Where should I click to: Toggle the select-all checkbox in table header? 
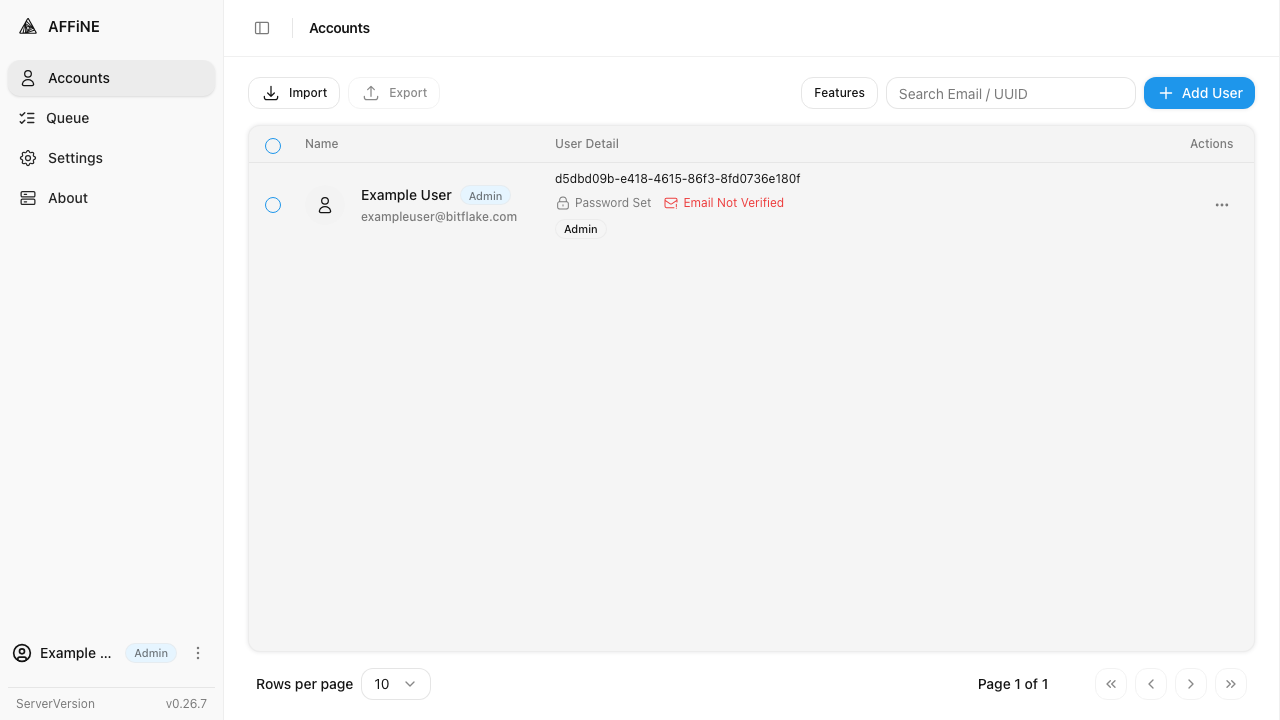click(273, 146)
